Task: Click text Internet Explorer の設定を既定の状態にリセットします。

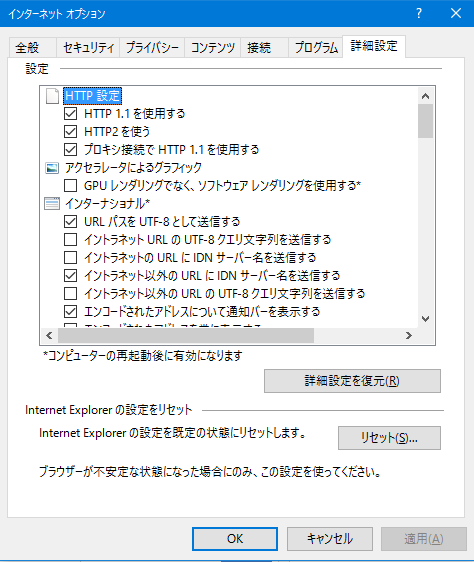Action: [172, 433]
